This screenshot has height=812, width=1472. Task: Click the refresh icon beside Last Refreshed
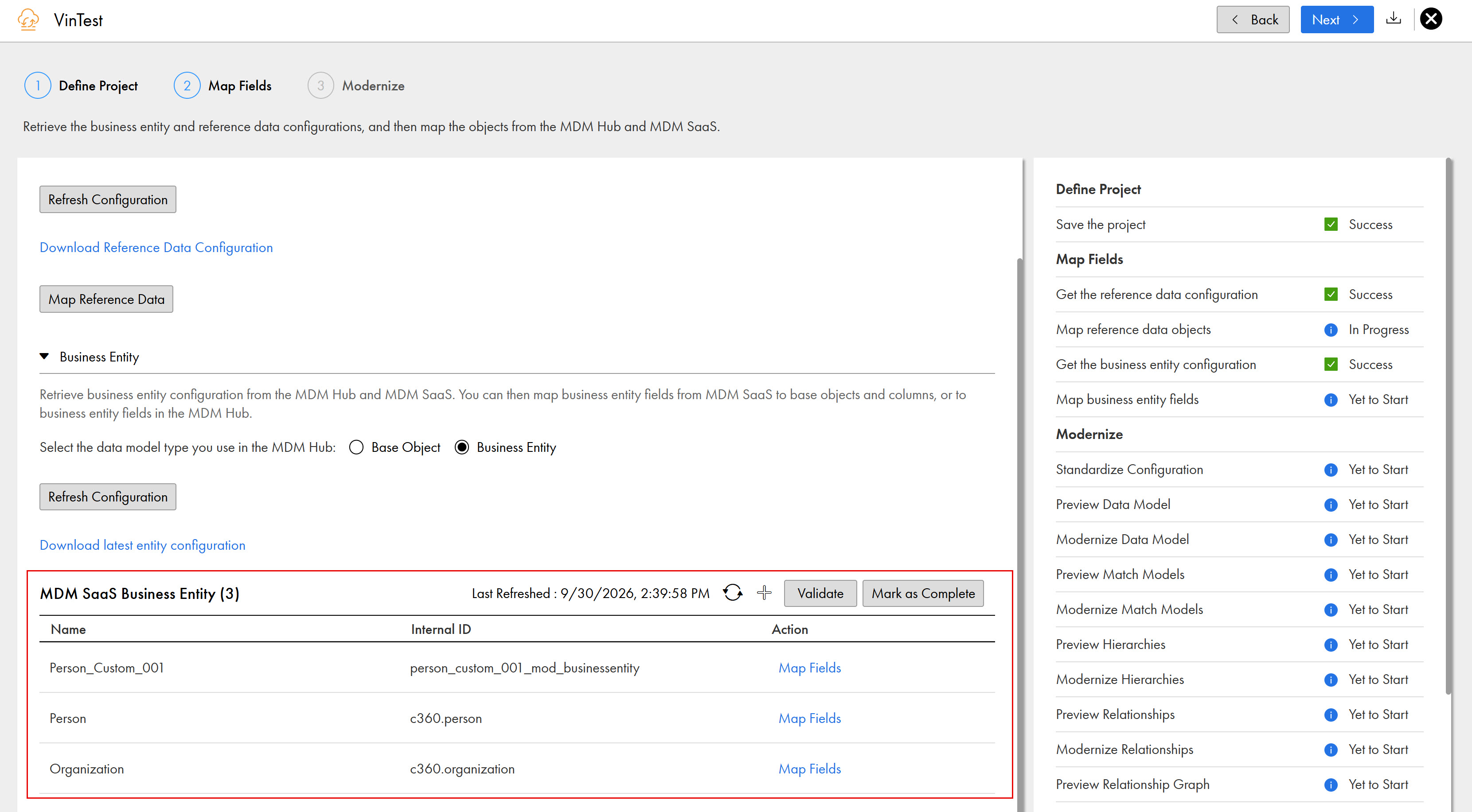click(733, 593)
